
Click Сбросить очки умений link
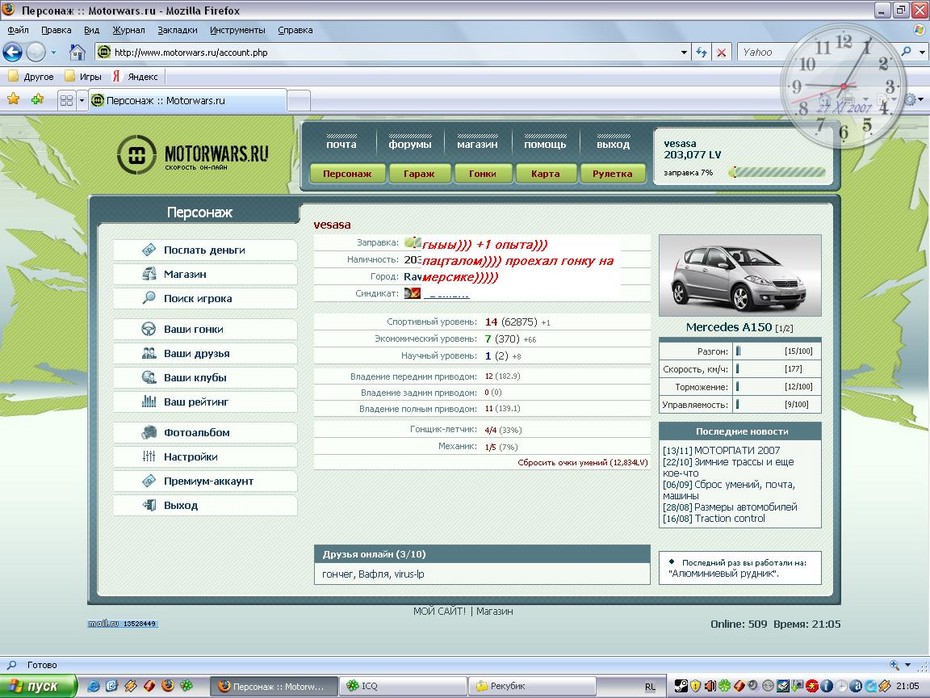tap(582, 463)
